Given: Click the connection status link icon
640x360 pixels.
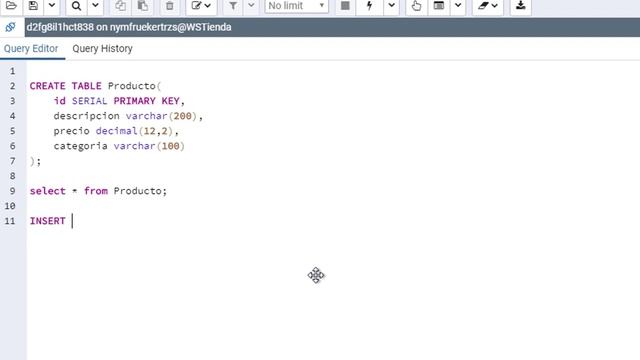Looking at the screenshot, I should tap(10, 27).
